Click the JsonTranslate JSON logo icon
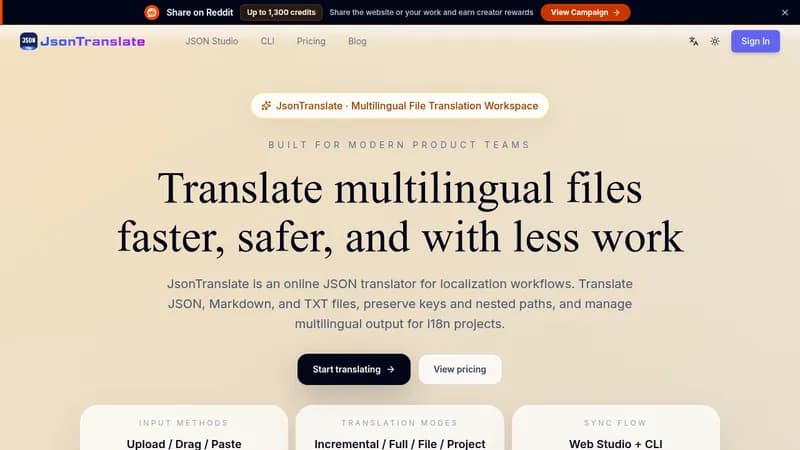Screen dimensions: 800x450 point(29,41)
